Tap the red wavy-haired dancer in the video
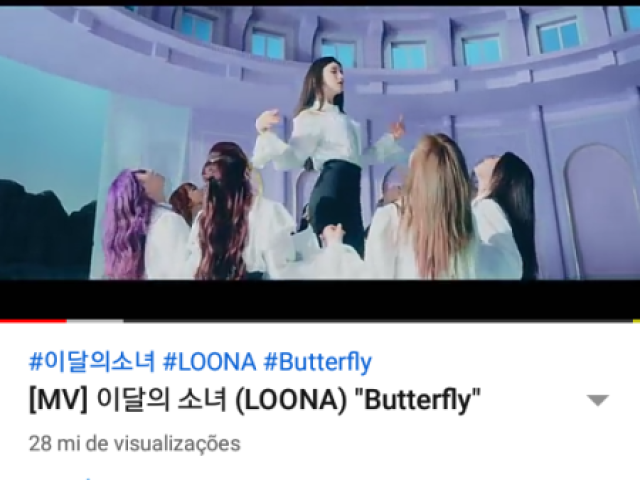The height and width of the screenshot is (480, 640). 224,210
